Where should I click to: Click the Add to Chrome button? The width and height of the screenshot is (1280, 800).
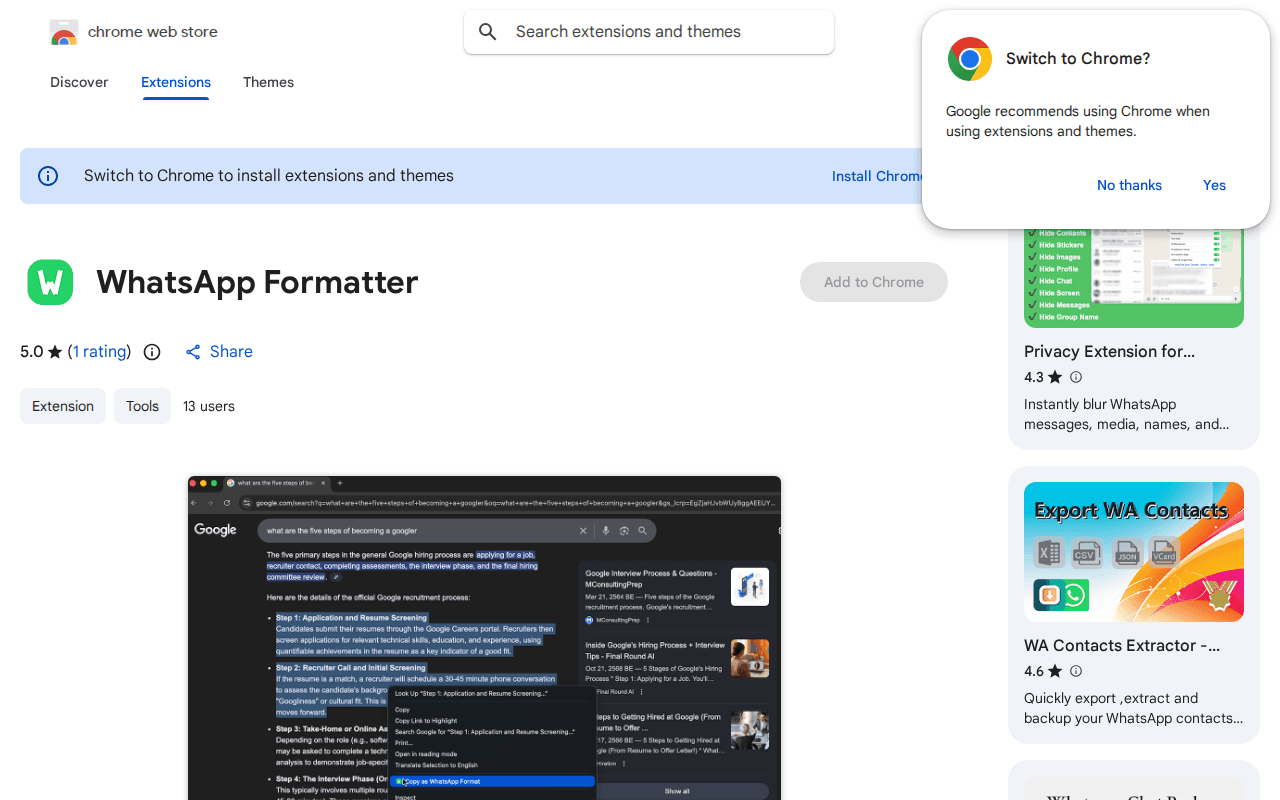873,282
